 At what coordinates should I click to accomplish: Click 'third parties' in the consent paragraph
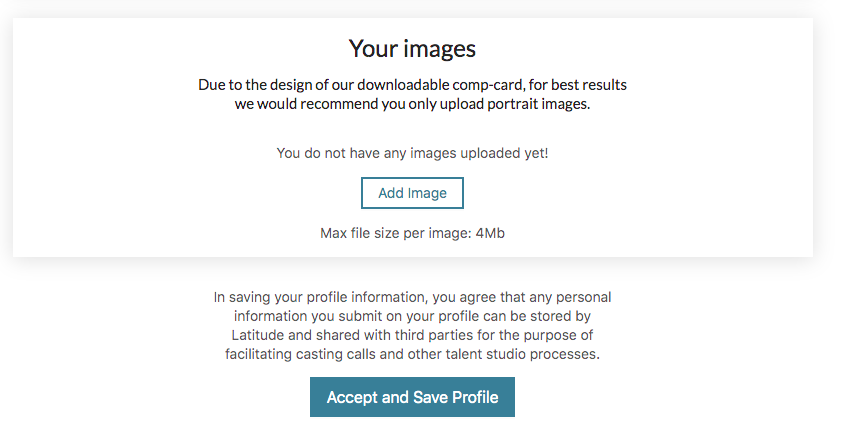point(434,335)
